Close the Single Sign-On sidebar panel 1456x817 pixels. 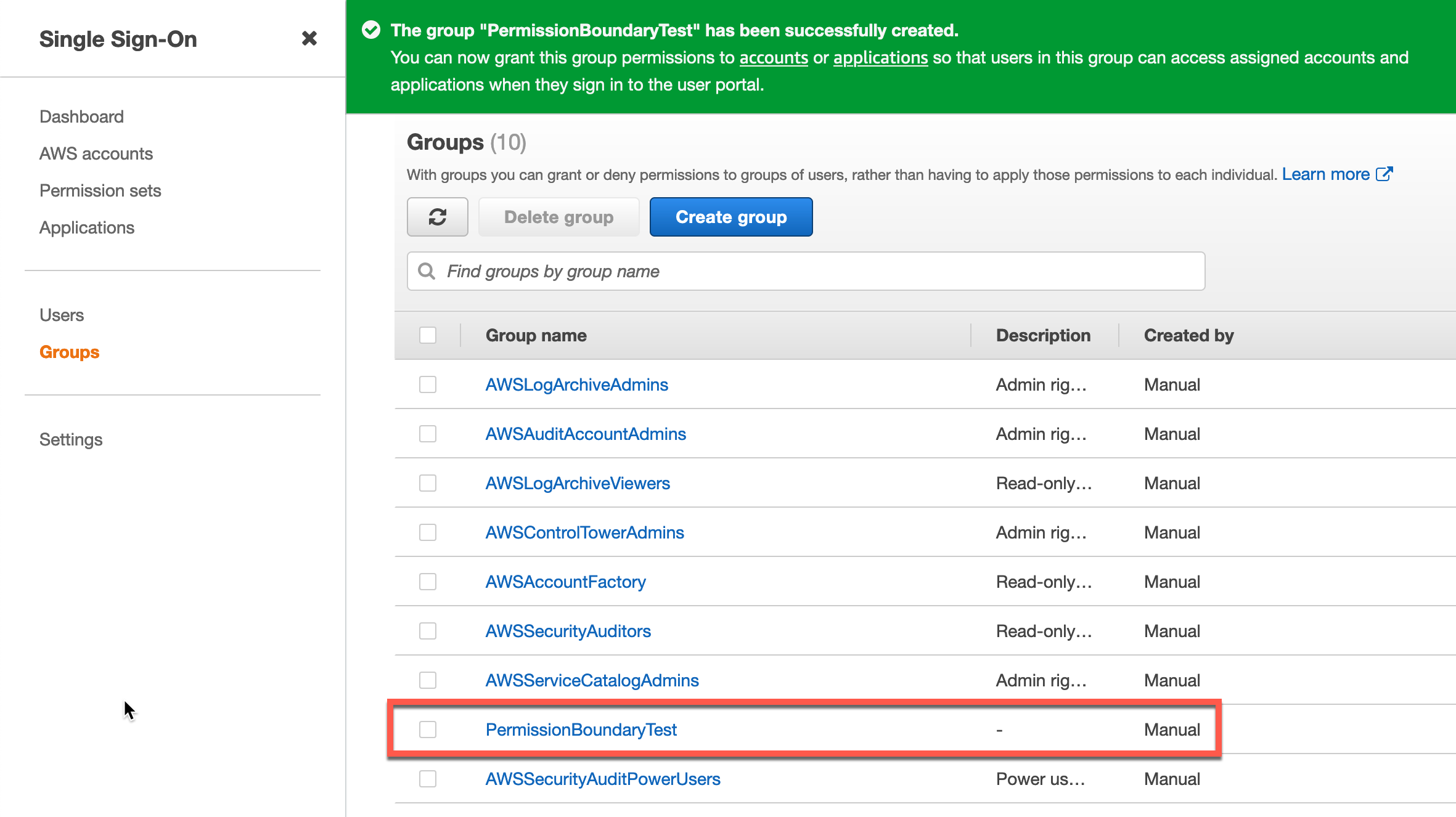point(309,39)
